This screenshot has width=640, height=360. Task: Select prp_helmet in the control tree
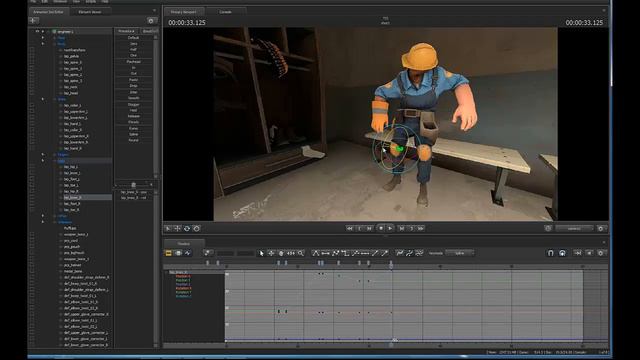click(73, 265)
